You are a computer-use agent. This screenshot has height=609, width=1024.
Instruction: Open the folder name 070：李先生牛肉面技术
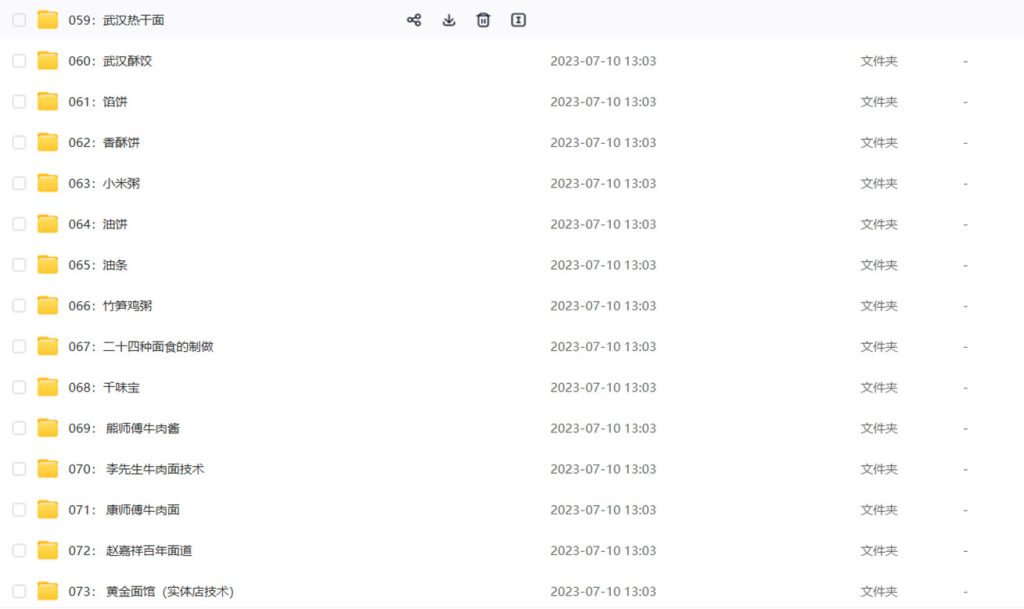tap(136, 469)
